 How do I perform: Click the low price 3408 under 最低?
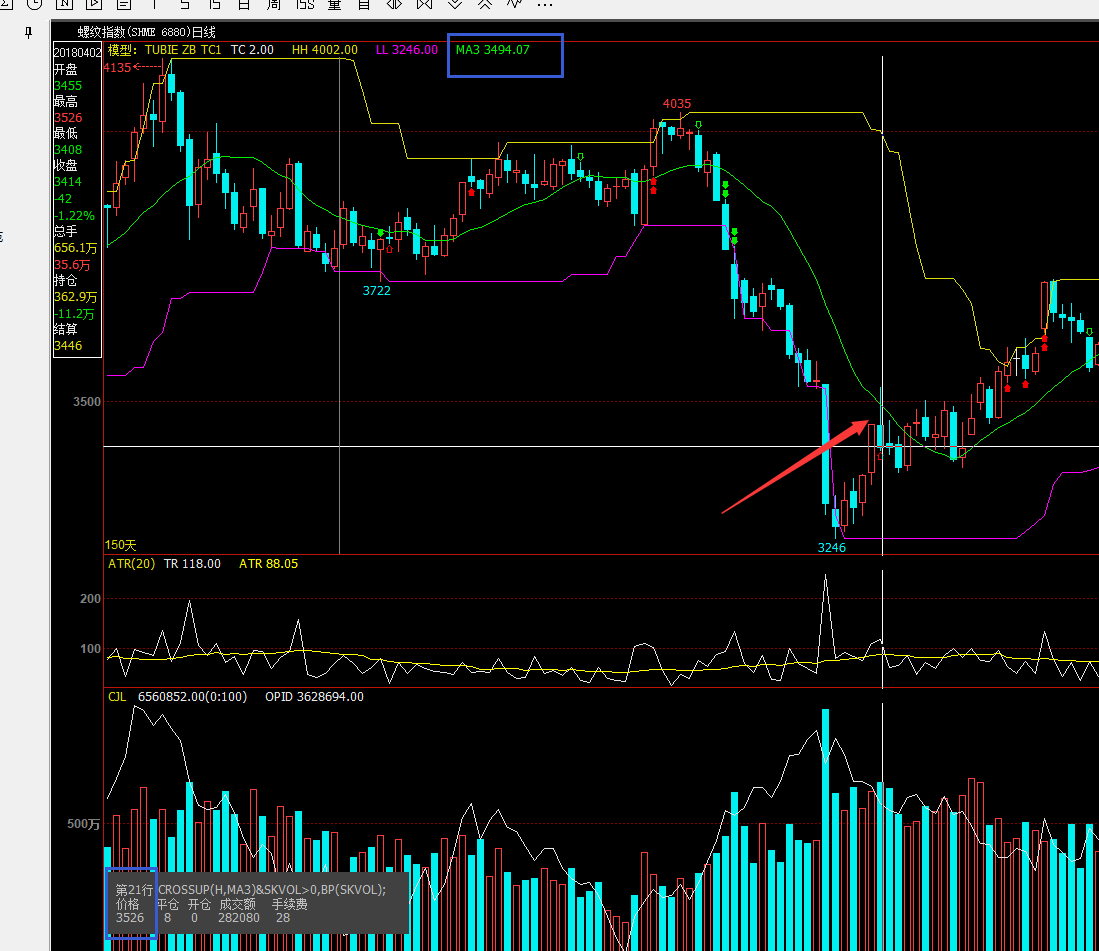pos(68,149)
